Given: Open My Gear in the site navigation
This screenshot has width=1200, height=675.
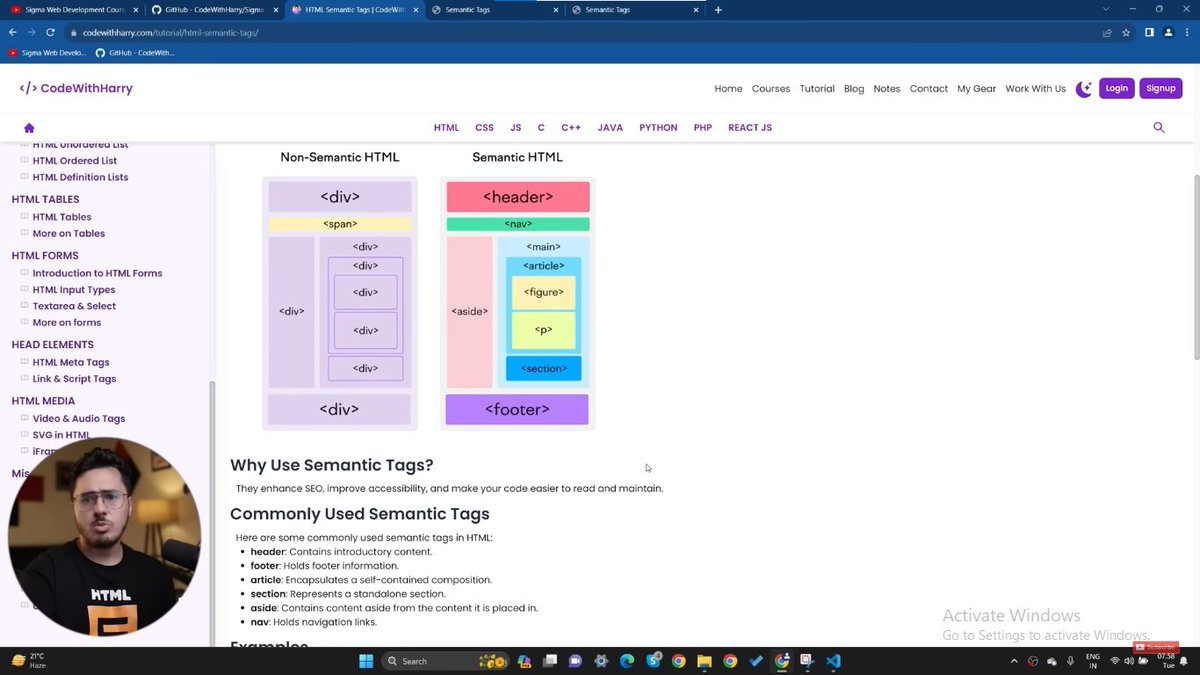Looking at the screenshot, I should [977, 88].
